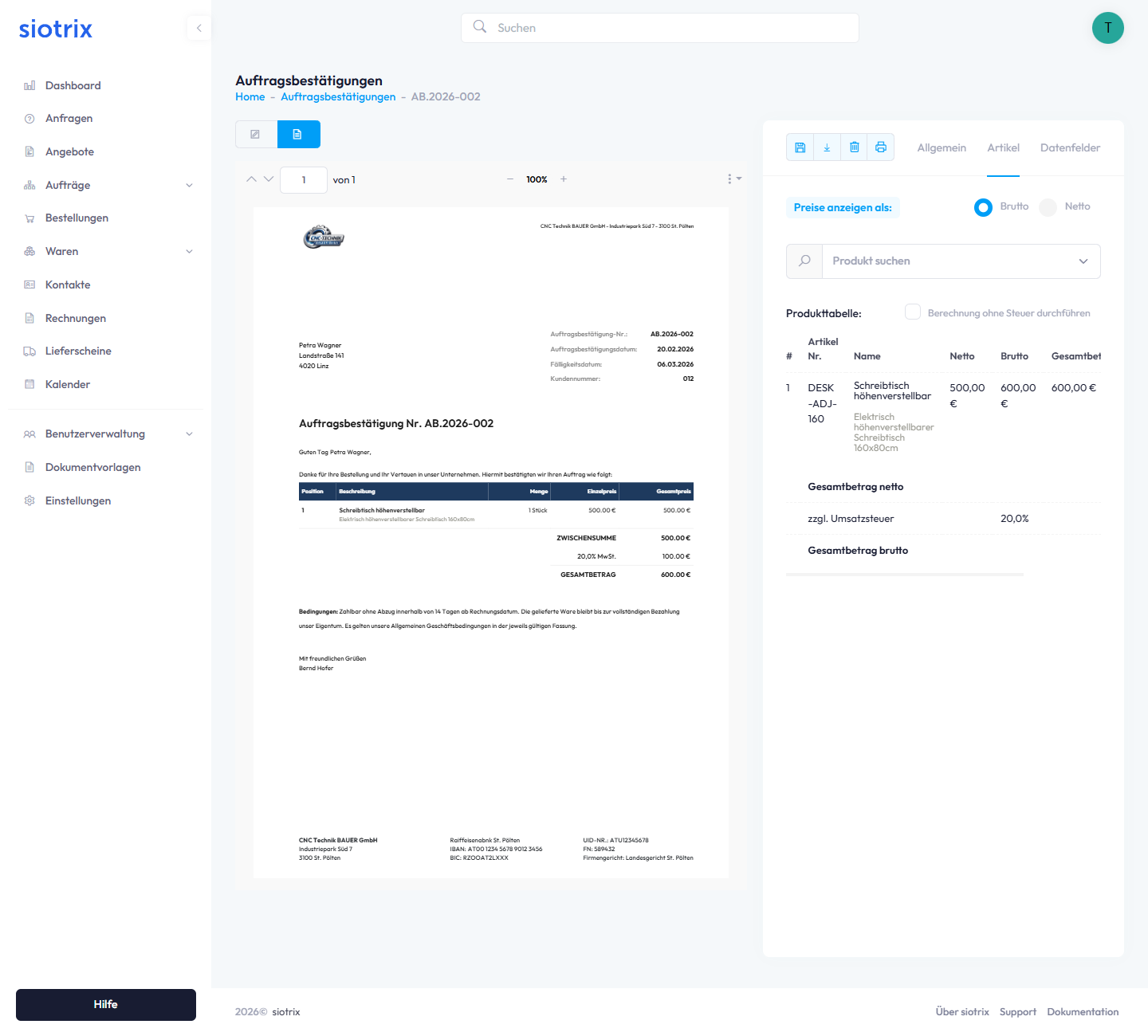Enable Berechnung ohne Steuer durchführen checkbox
This screenshot has height=1036, width=1148.
tap(913, 312)
